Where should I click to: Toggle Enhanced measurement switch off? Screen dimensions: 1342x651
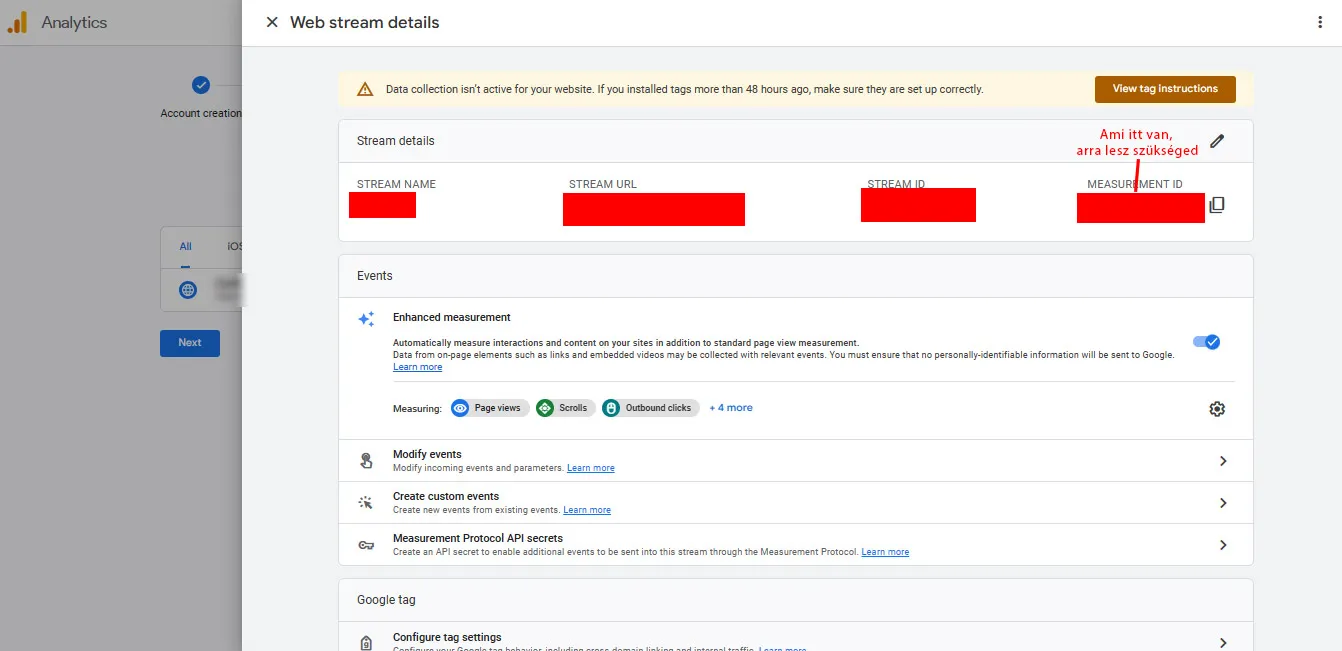pyautogui.click(x=1206, y=342)
